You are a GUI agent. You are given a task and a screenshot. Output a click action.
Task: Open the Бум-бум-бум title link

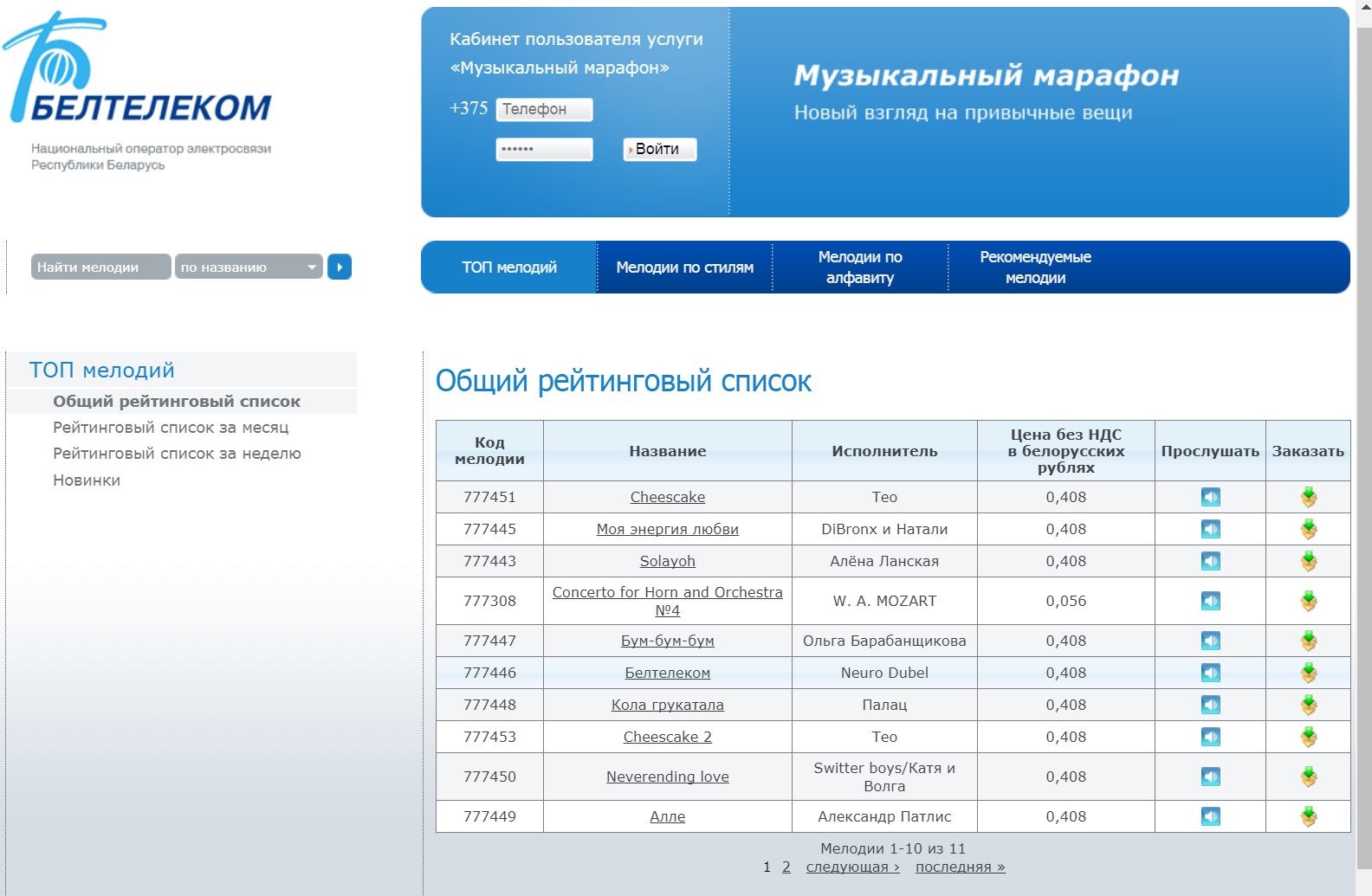(668, 641)
